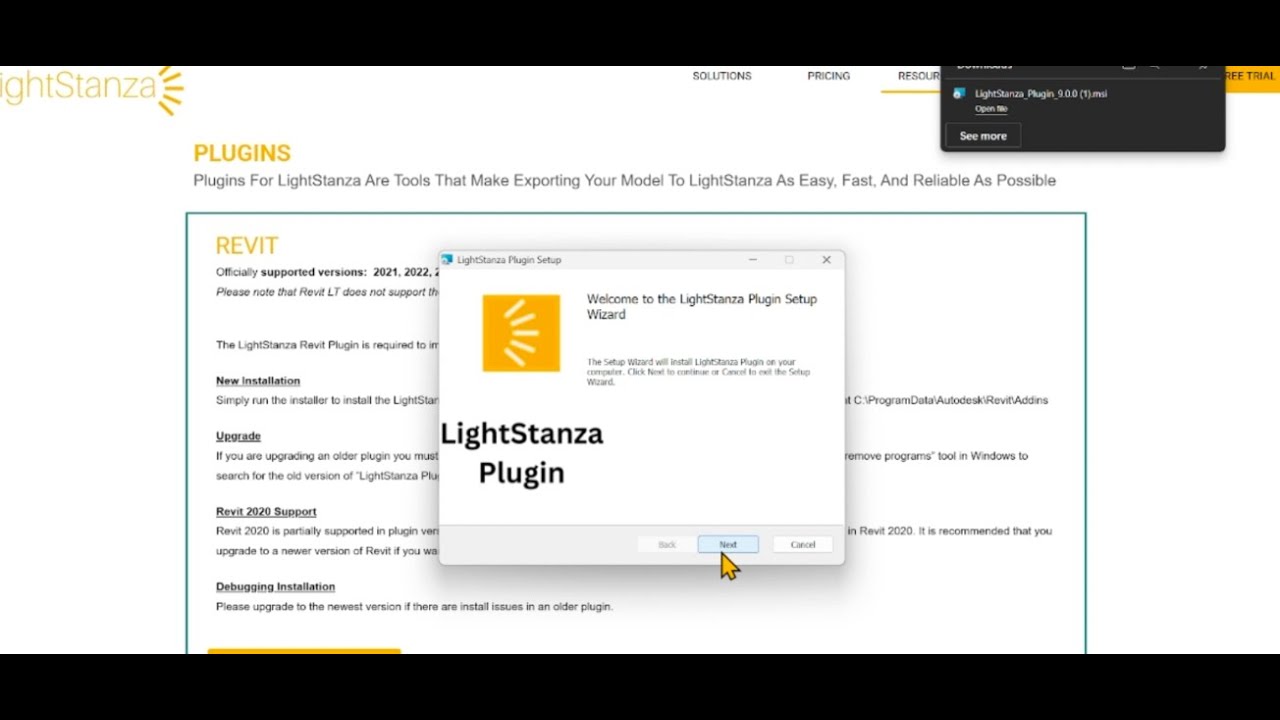Click the setup window's maximize button
Image resolution: width=1280 pixels, height=720 pixels.
click(x=789, y=260)
